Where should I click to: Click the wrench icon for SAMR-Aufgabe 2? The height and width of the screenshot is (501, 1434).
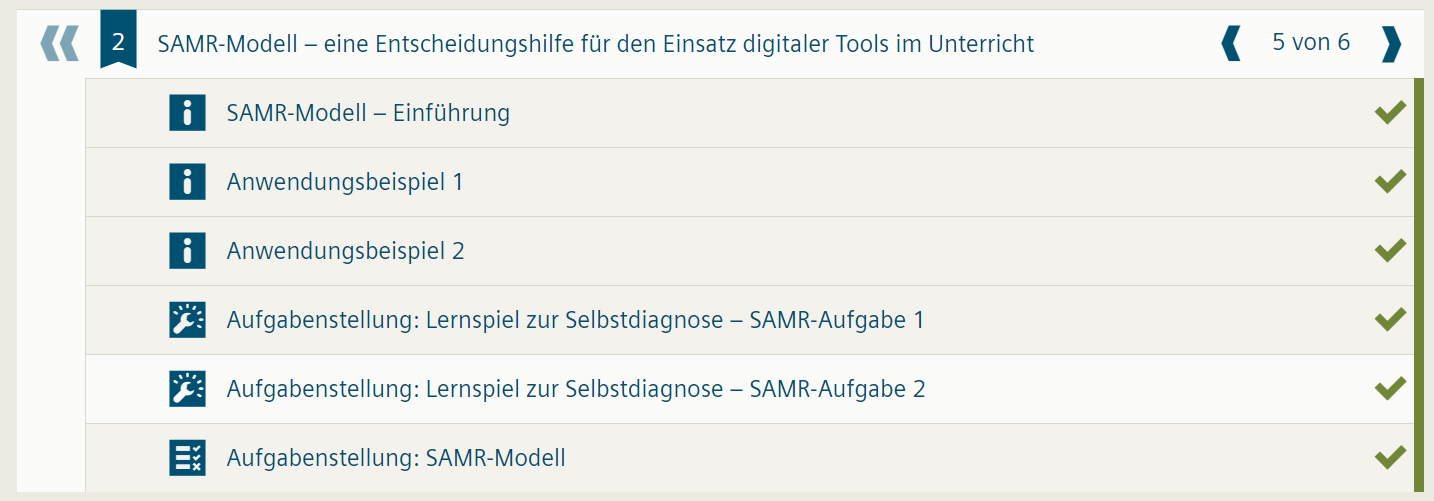(187, 388)
